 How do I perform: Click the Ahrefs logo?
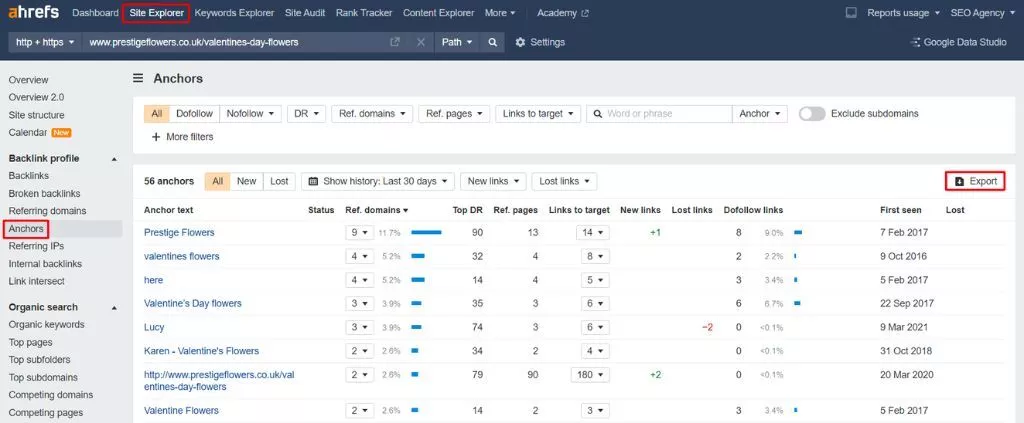pos(33,12)
